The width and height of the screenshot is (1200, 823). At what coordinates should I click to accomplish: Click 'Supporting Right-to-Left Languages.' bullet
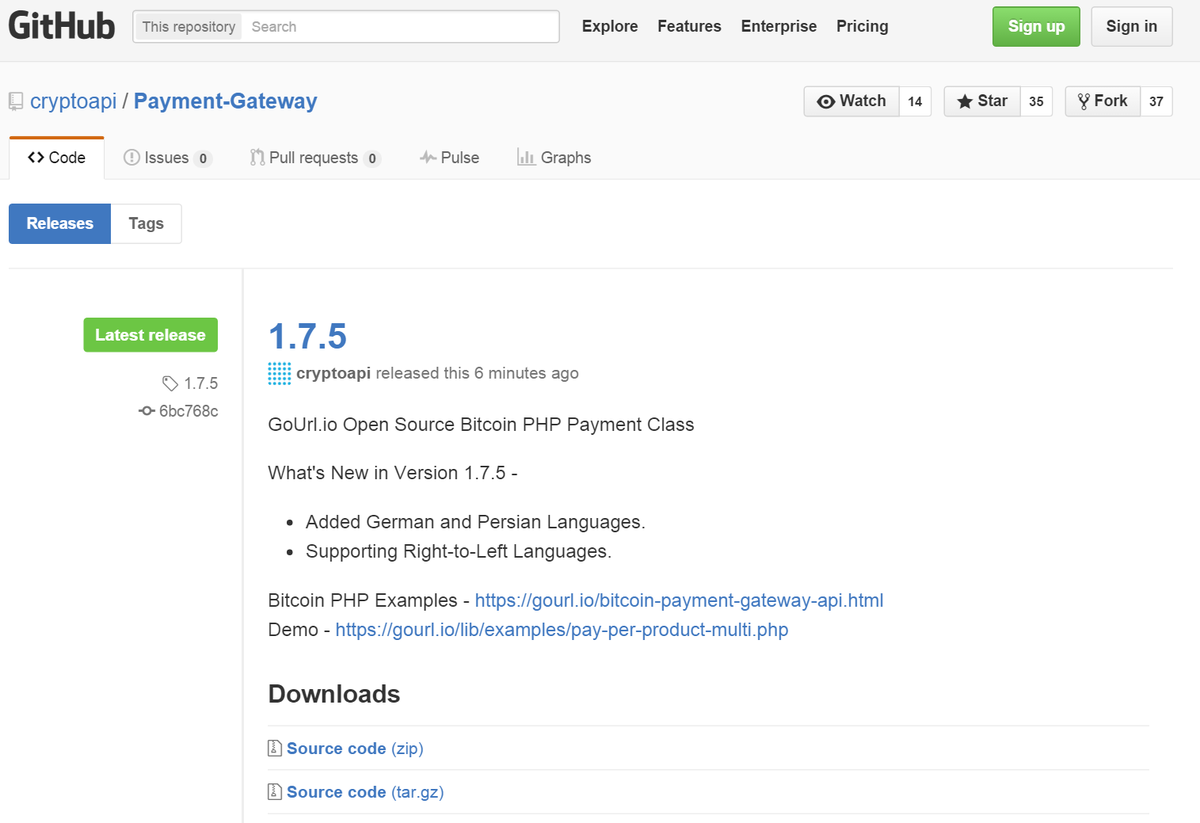coord(459,551)
